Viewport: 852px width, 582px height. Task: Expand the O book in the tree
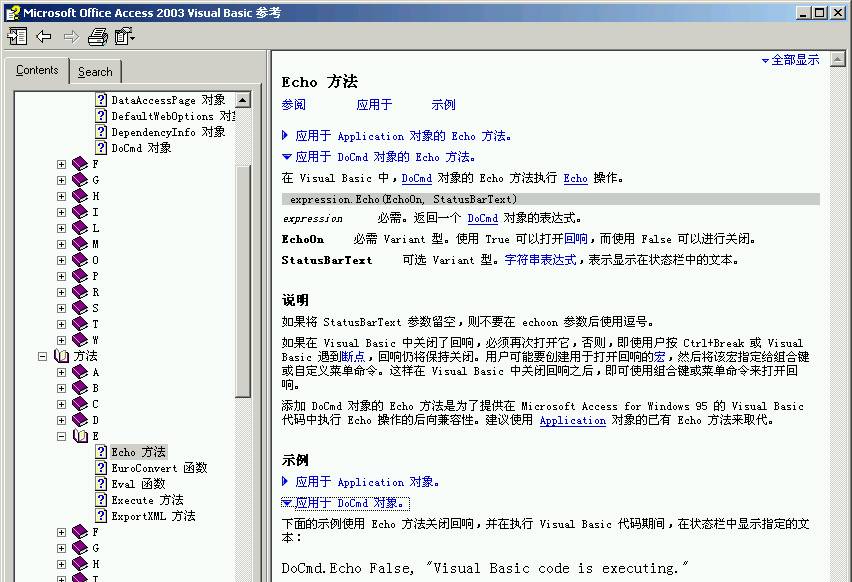point(61,260)
